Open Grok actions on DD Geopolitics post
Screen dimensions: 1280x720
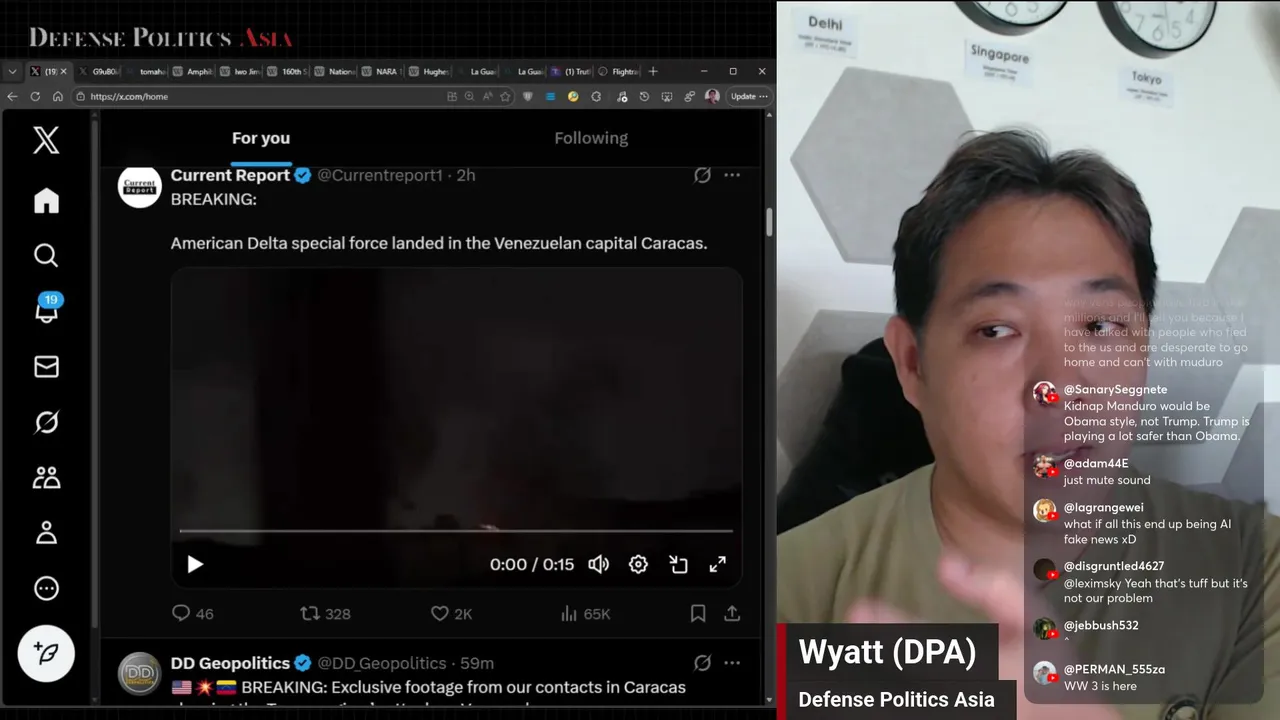point(703,663)
